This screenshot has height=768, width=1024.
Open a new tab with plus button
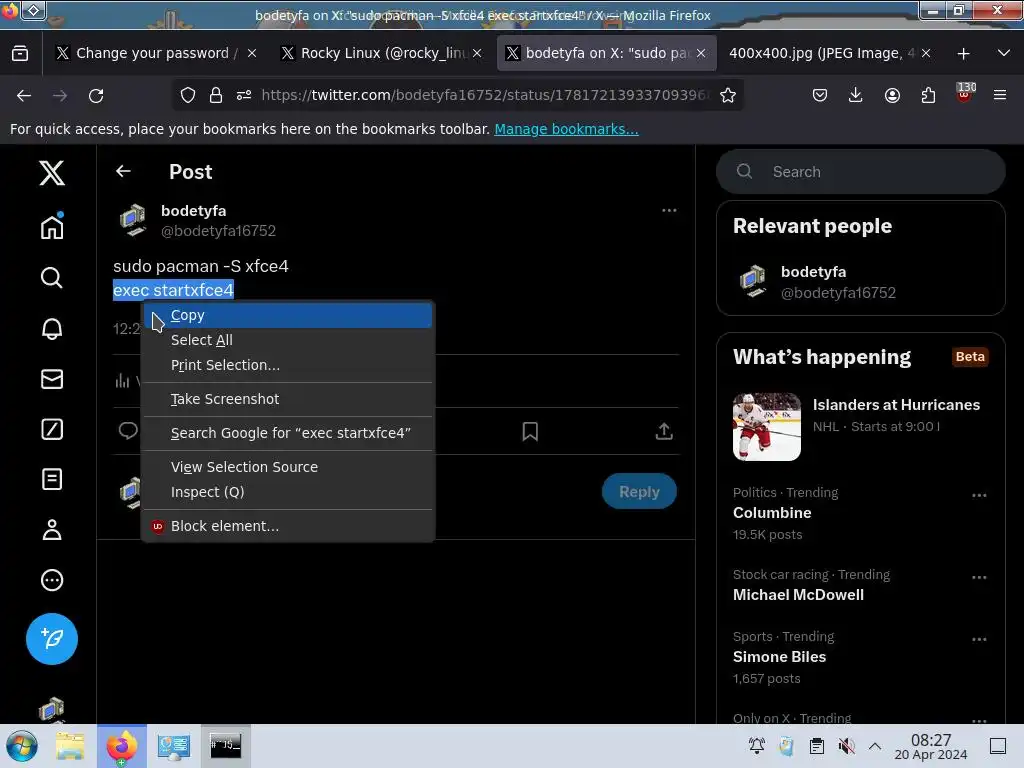pos(963,54)
